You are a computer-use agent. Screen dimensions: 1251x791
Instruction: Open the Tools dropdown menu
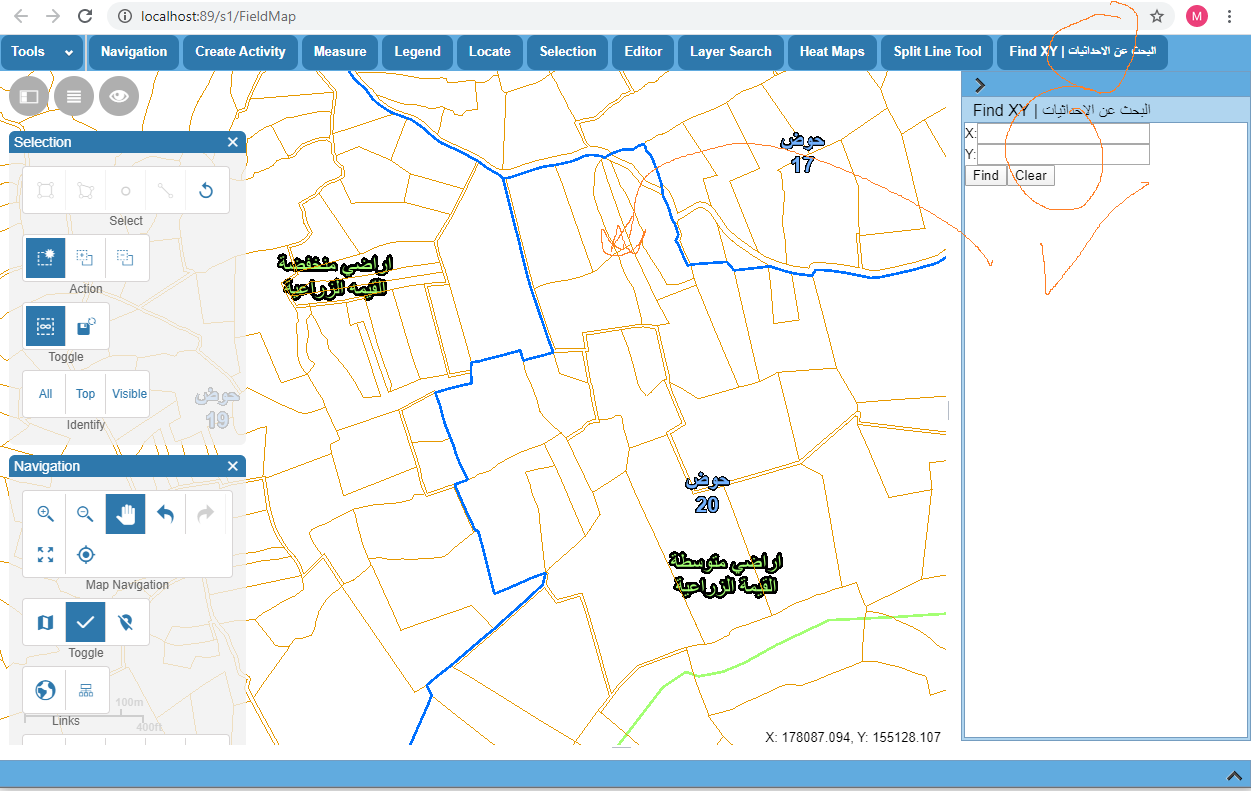pyautogui.click(x=42, y=52)
